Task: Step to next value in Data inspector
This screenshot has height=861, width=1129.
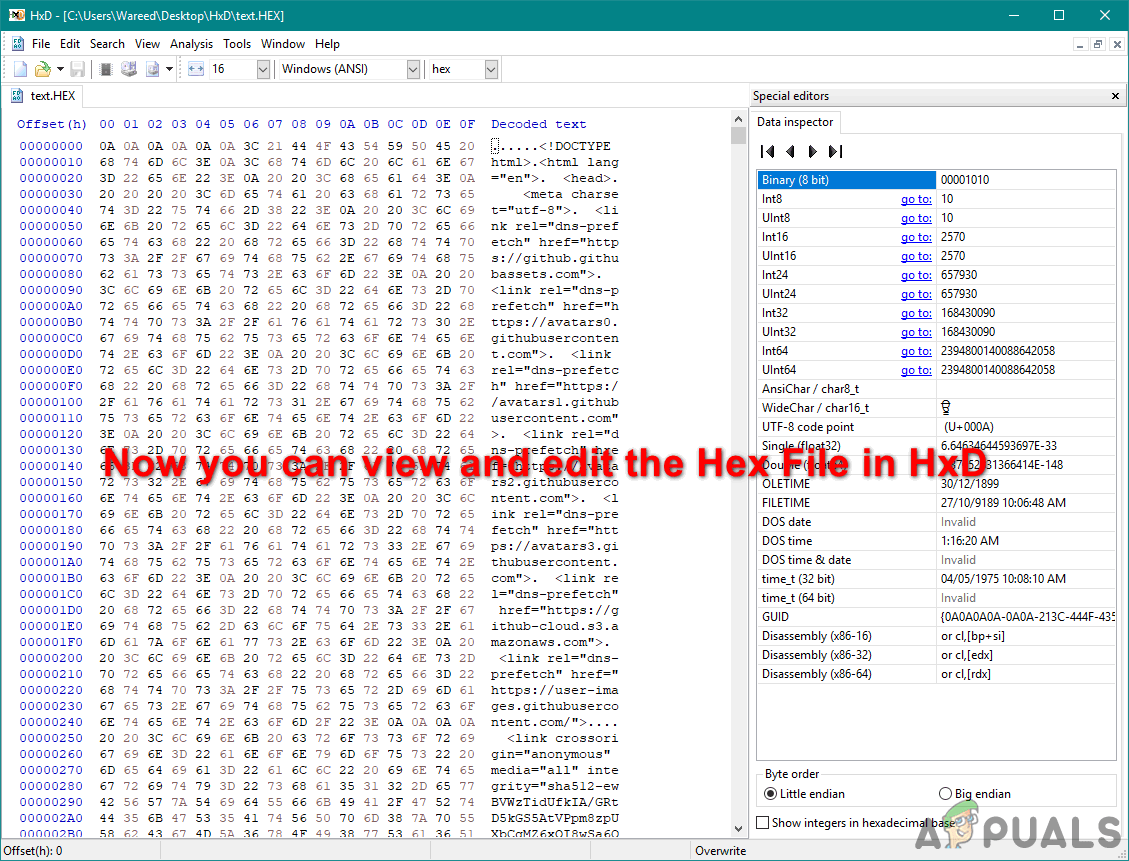Action: [812, 151]
